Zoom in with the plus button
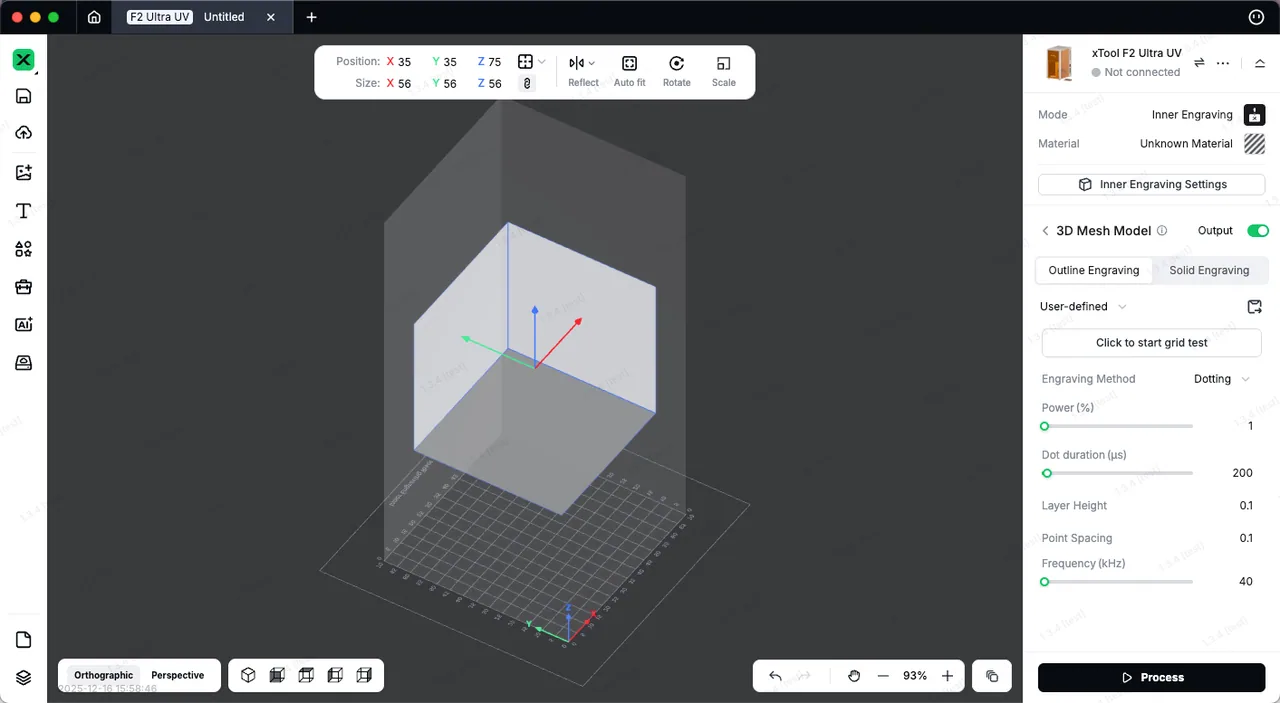The width and height of the screenshot is (1280, 703). (947, 676)
